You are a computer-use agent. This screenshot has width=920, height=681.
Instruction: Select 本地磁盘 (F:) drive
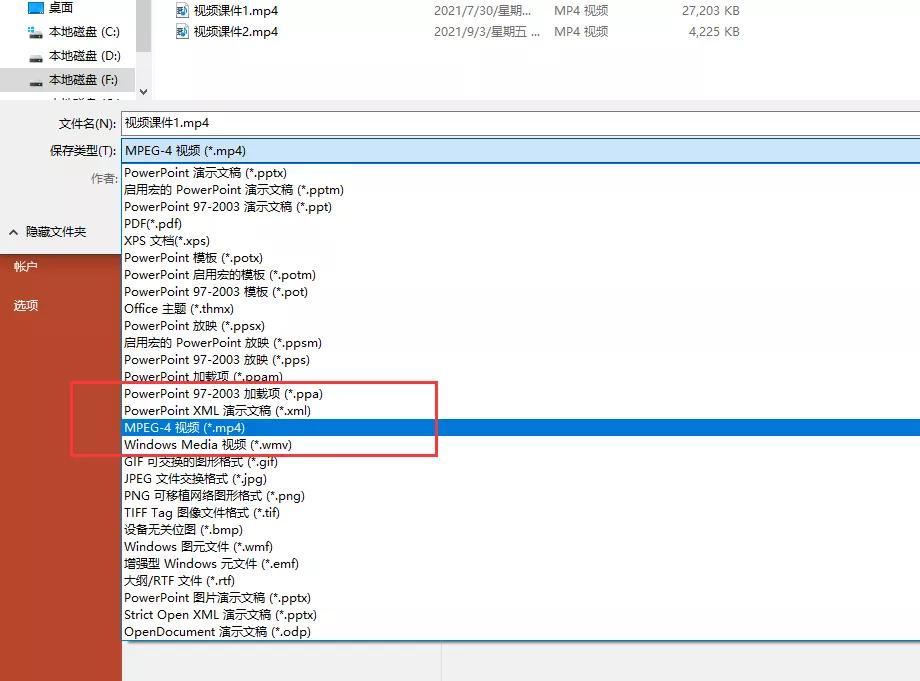[x=83, y=80]
